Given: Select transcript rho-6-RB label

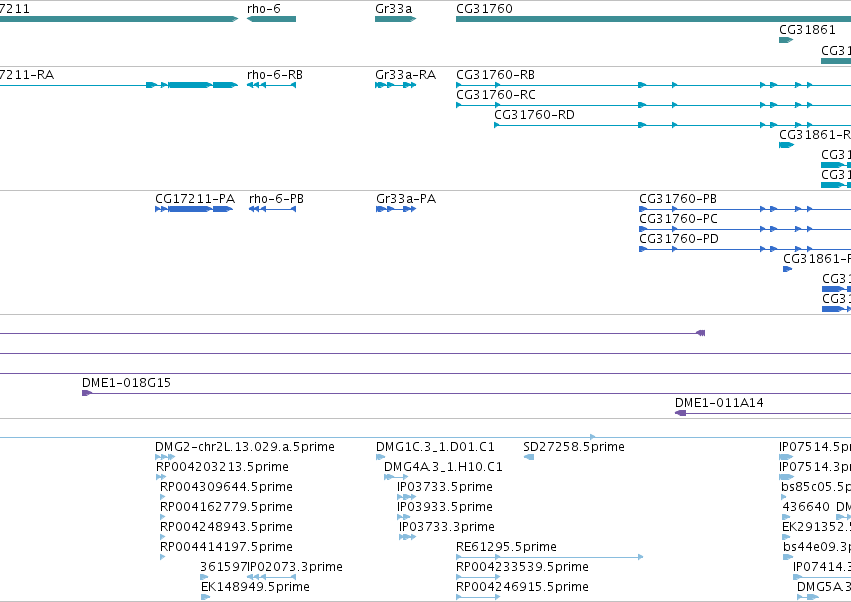Looking at the screenshot, I should tap(275, 75).
